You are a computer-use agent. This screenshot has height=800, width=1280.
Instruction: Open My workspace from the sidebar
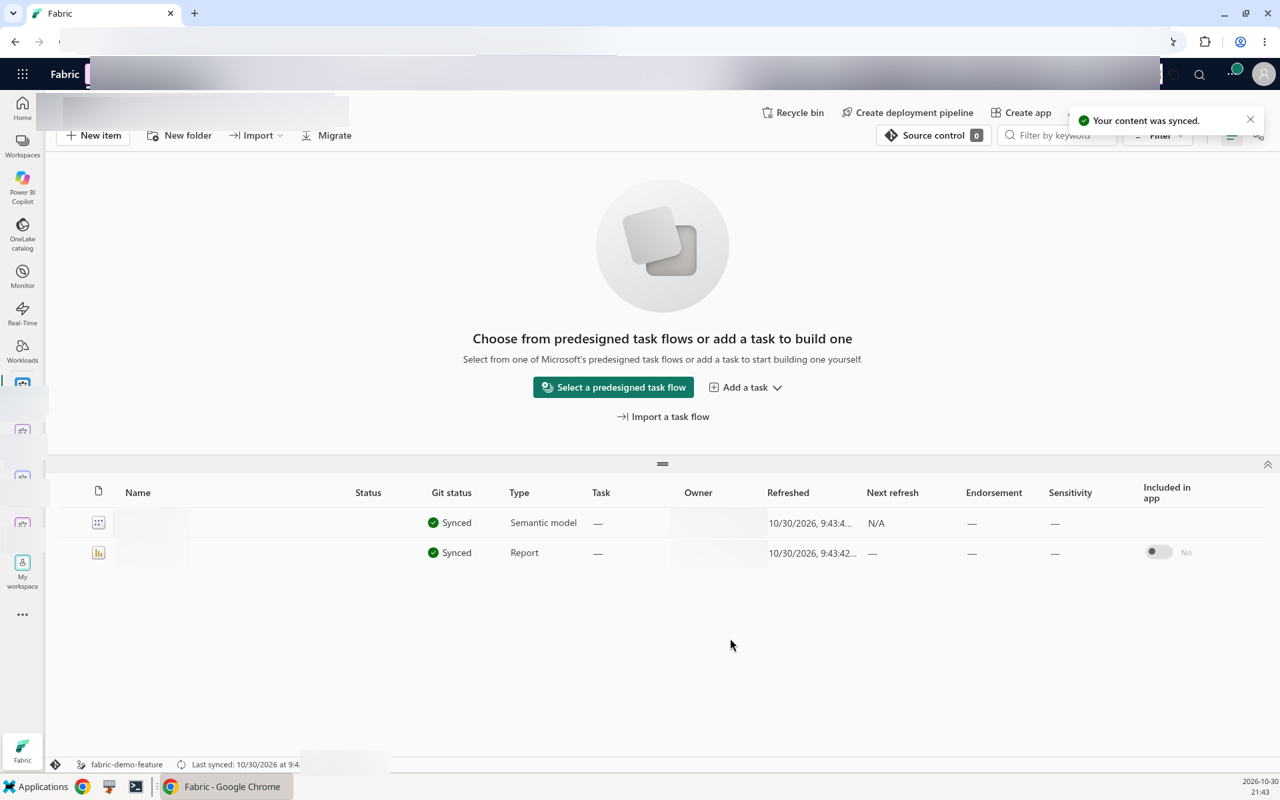(22, 571)
